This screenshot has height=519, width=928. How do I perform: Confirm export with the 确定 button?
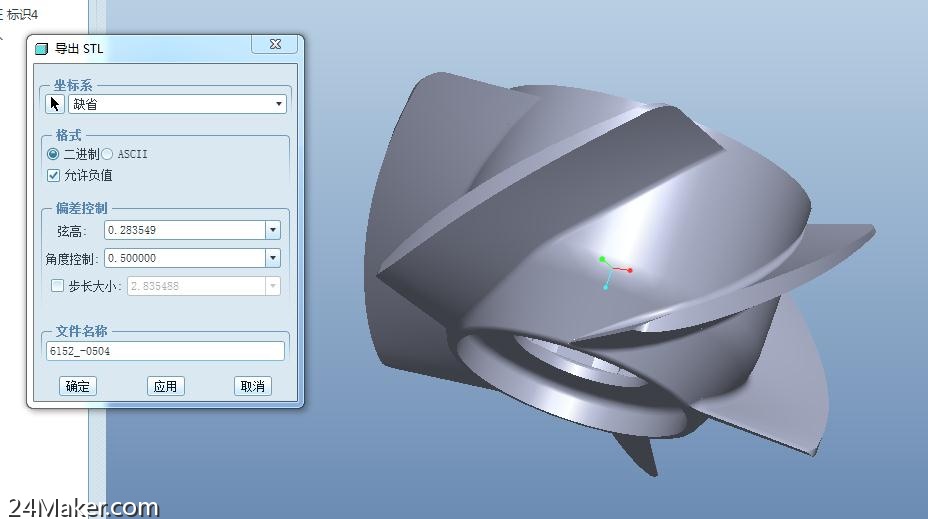pos(78,386)
